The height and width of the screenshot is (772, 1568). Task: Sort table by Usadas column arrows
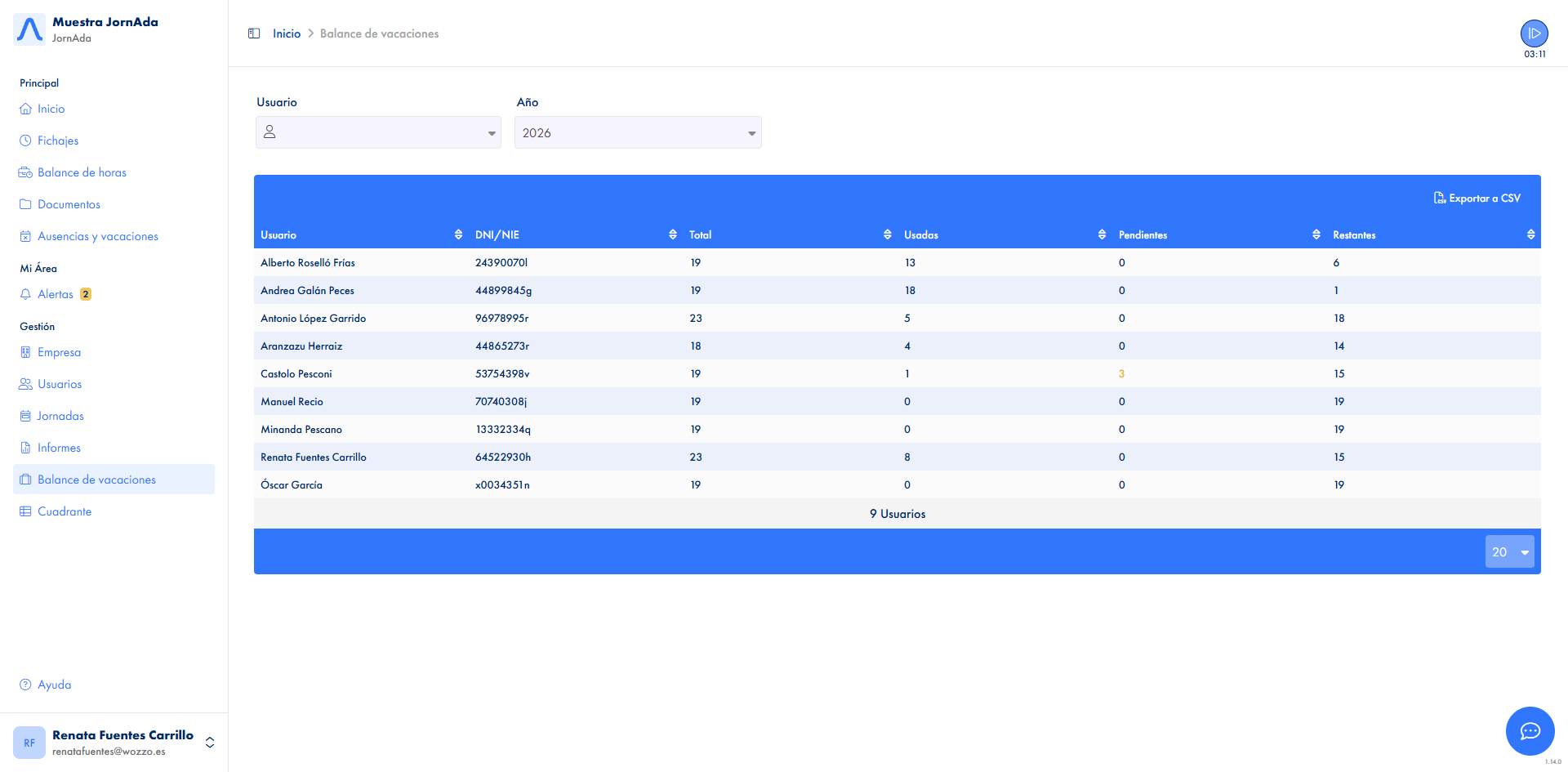1102,234
